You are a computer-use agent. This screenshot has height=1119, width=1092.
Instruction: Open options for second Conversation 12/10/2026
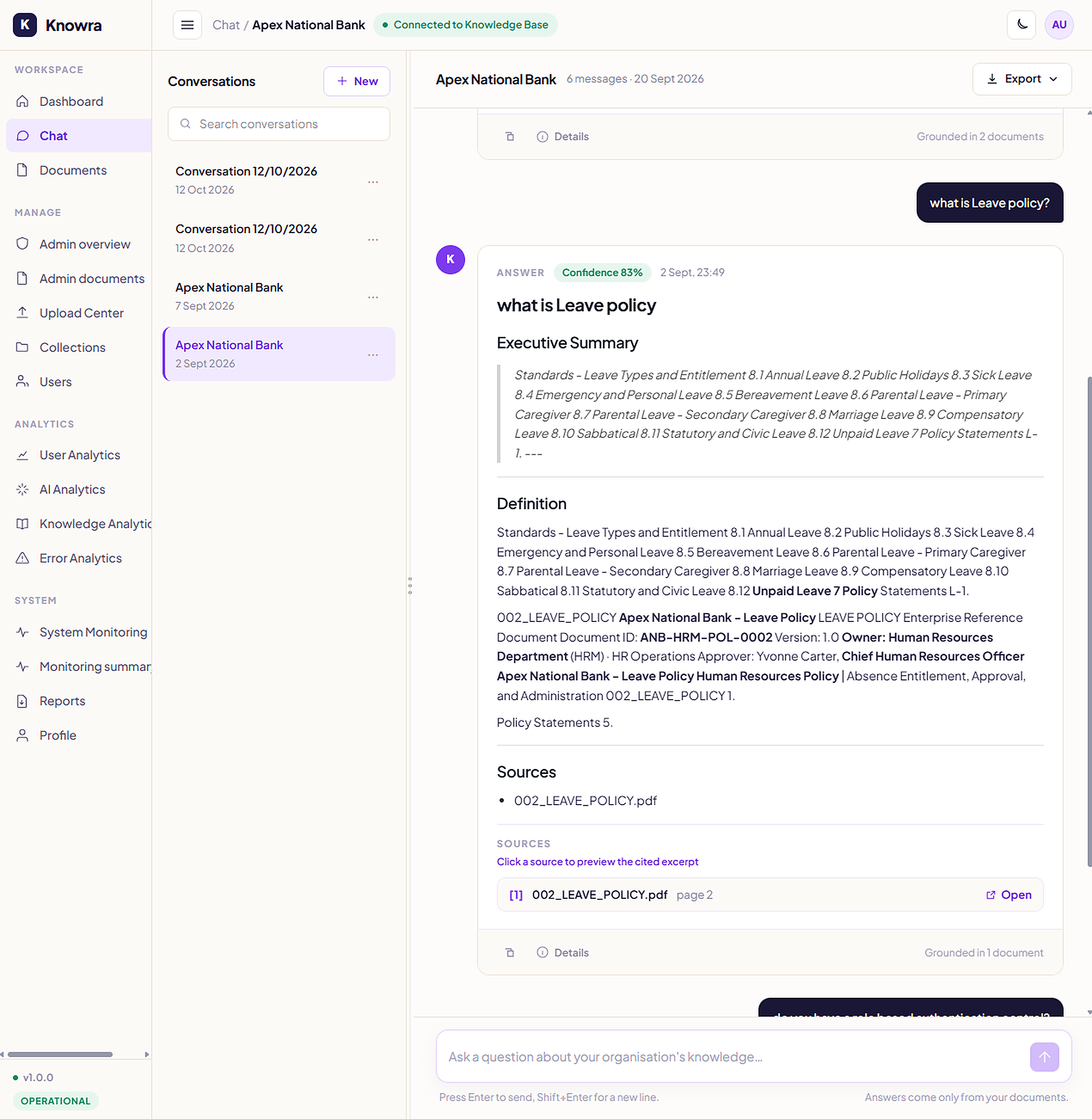coord(373,239)
